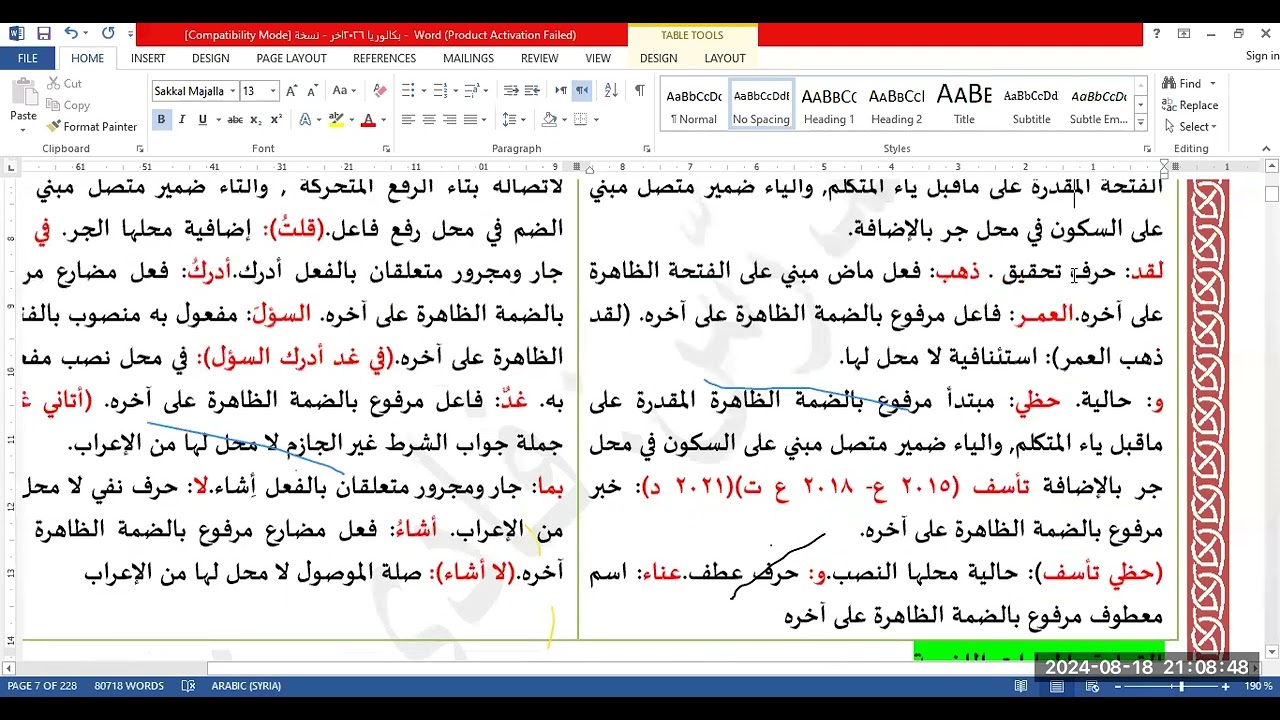This screenshot has width=1280, height=720.
Task: Center the text
Action: pos(429,120)
